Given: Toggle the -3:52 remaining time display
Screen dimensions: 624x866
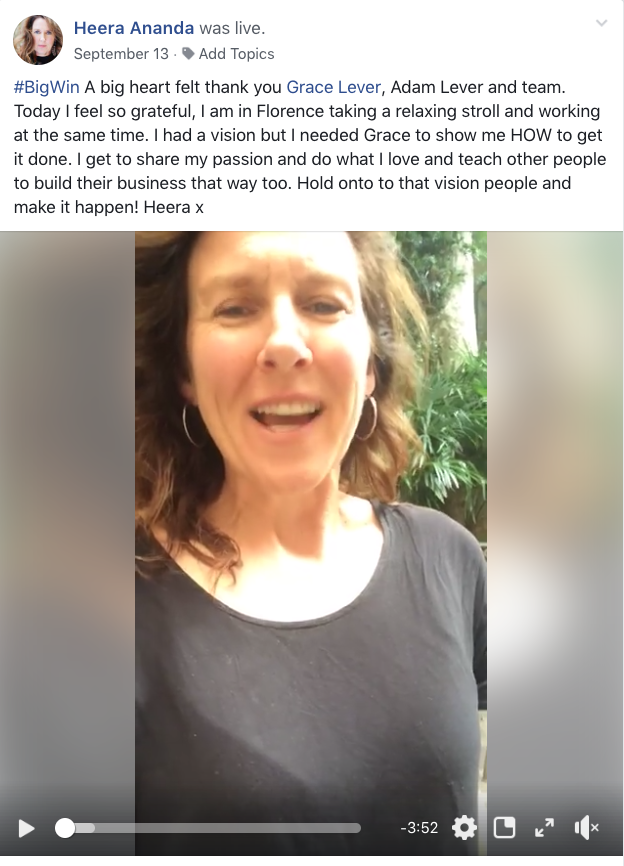Looking at the screenshot, I should click(x=419, y=827).
